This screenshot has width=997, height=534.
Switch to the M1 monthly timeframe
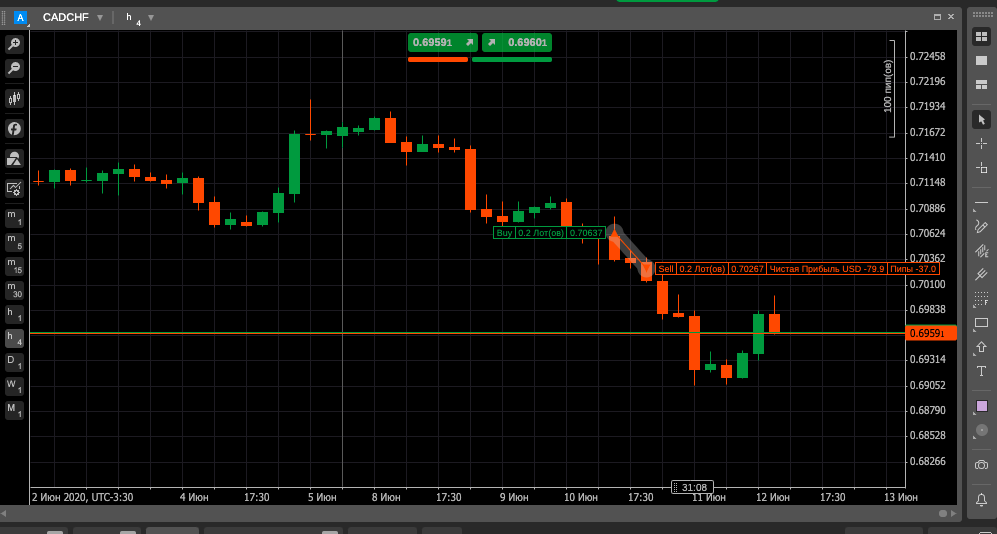14,411
